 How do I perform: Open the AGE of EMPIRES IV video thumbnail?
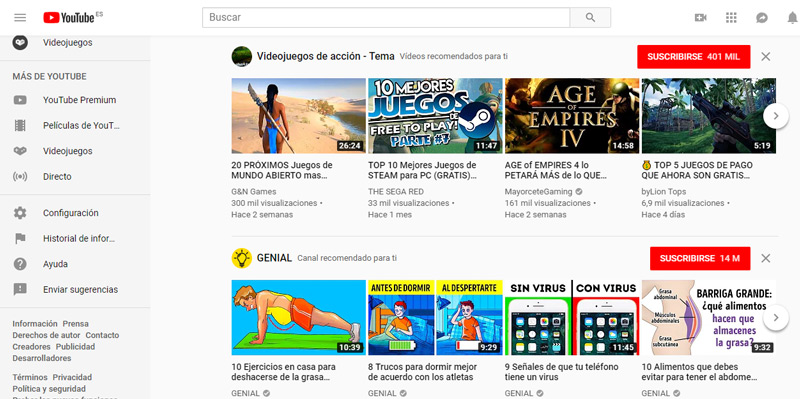click(572, 116)
